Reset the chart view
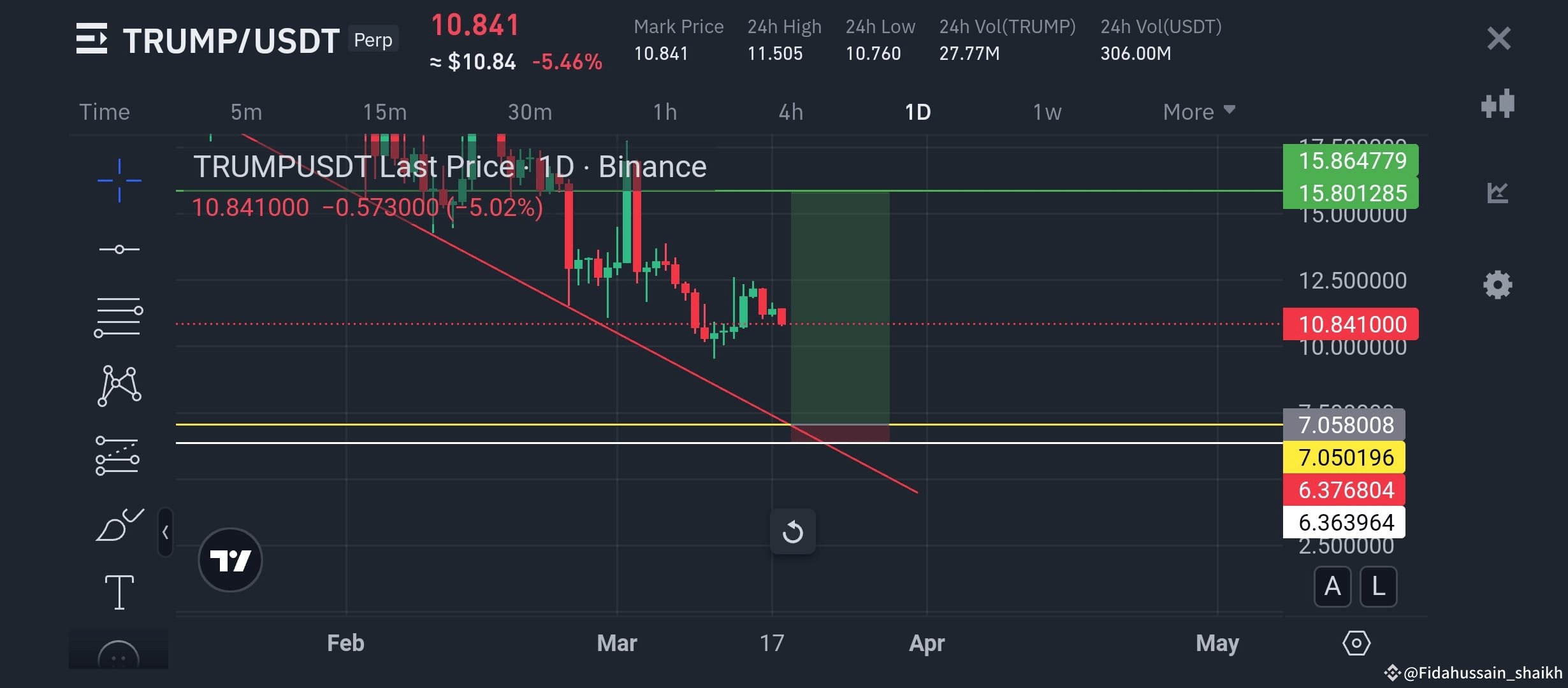 (x=792, y=531)
